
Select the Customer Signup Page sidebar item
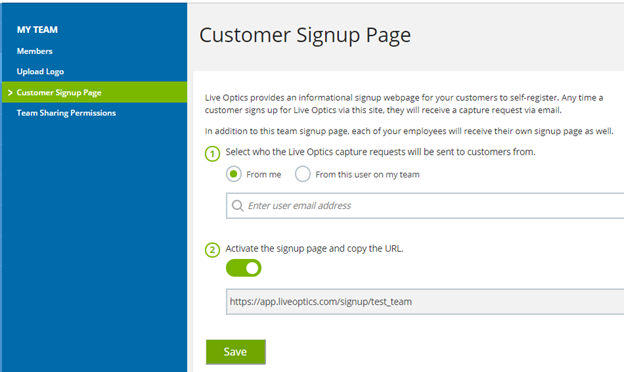(x=95, y=92)
